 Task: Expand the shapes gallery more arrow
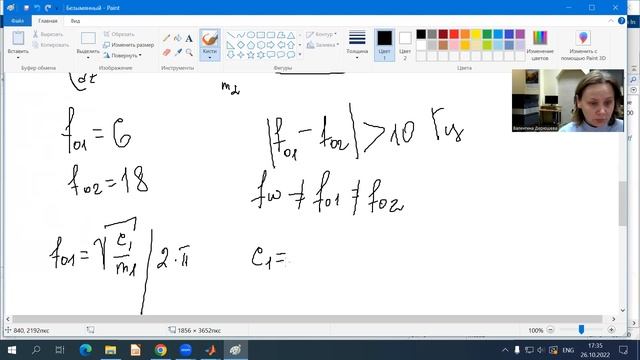[x=300, y=55]
